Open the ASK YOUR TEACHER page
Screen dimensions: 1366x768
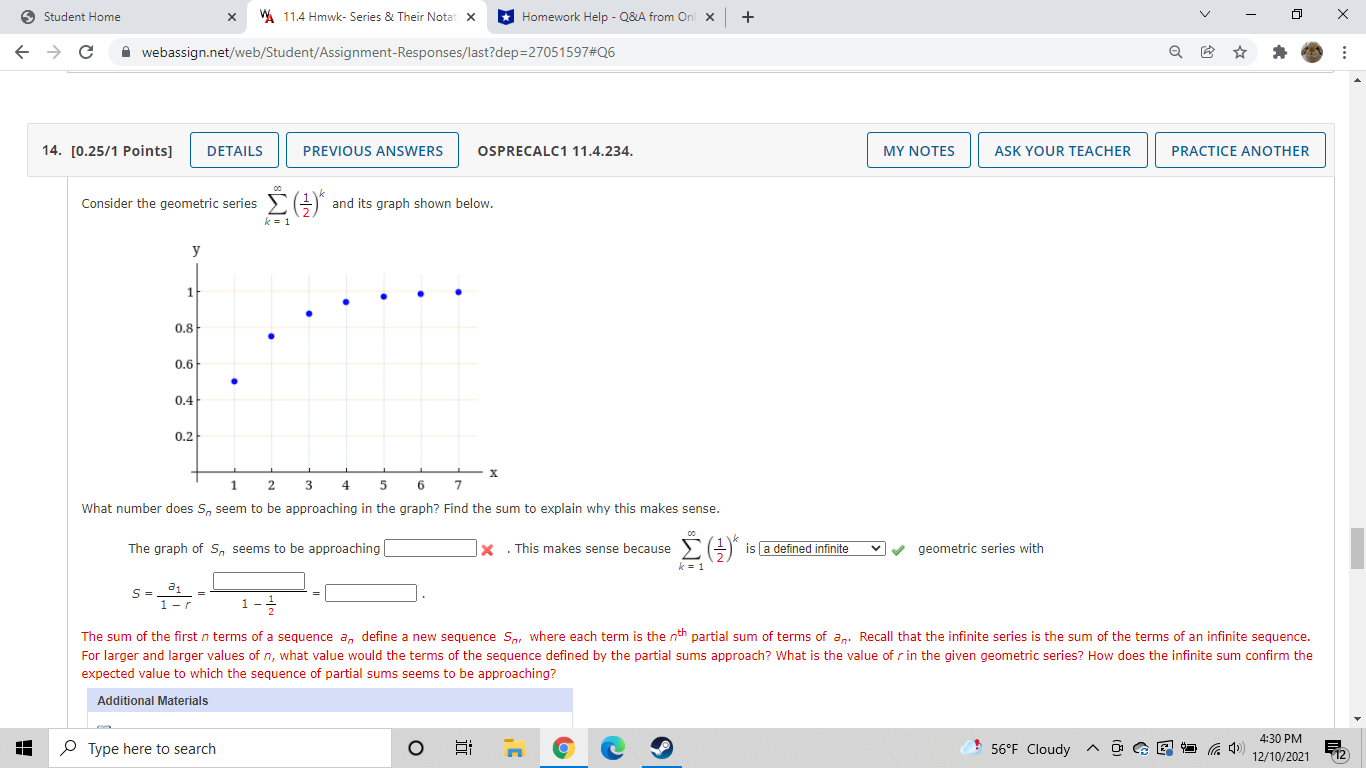click(1062, 149)
